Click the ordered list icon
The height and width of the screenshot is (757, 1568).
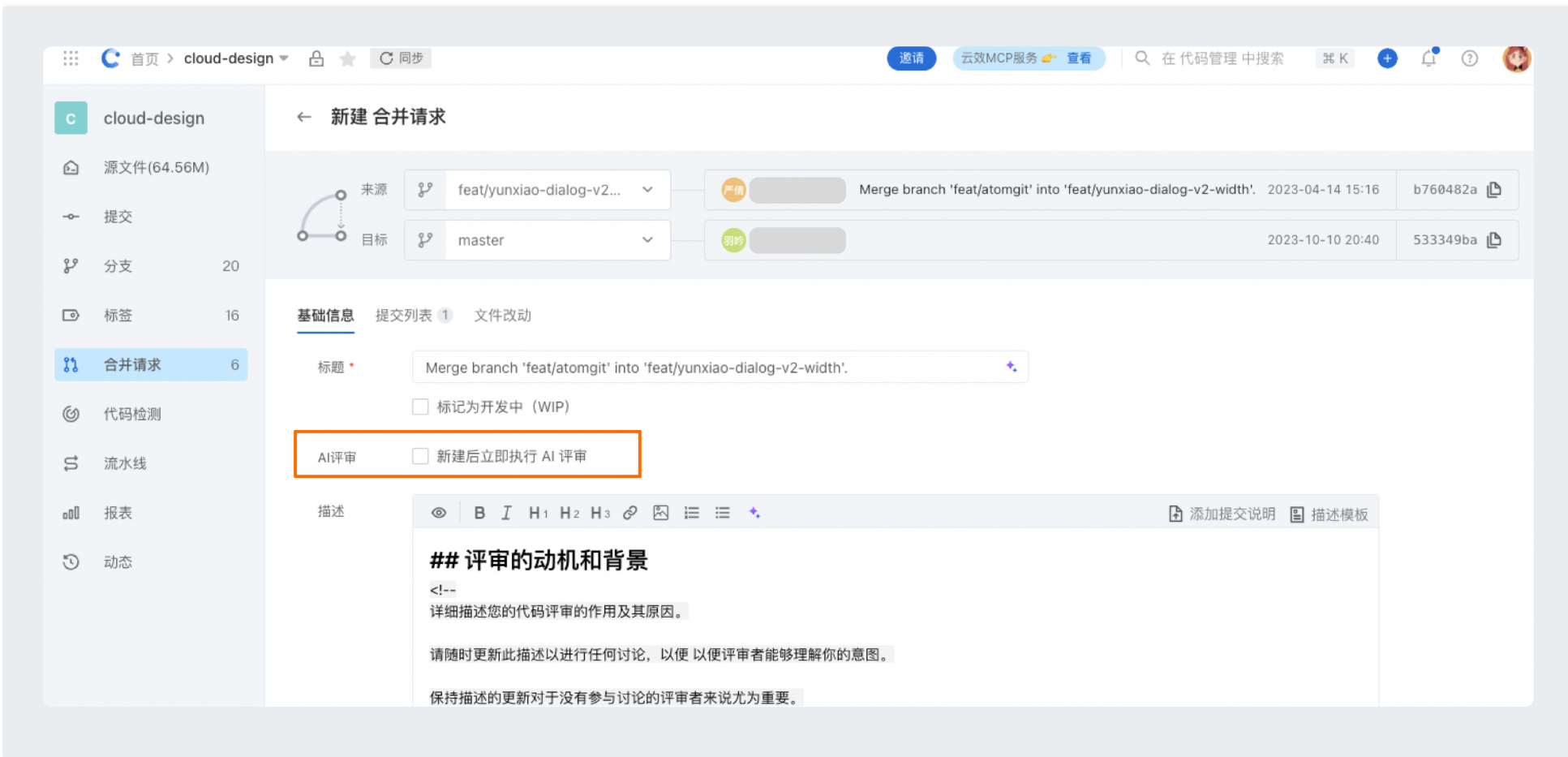[x=691, y=512]
